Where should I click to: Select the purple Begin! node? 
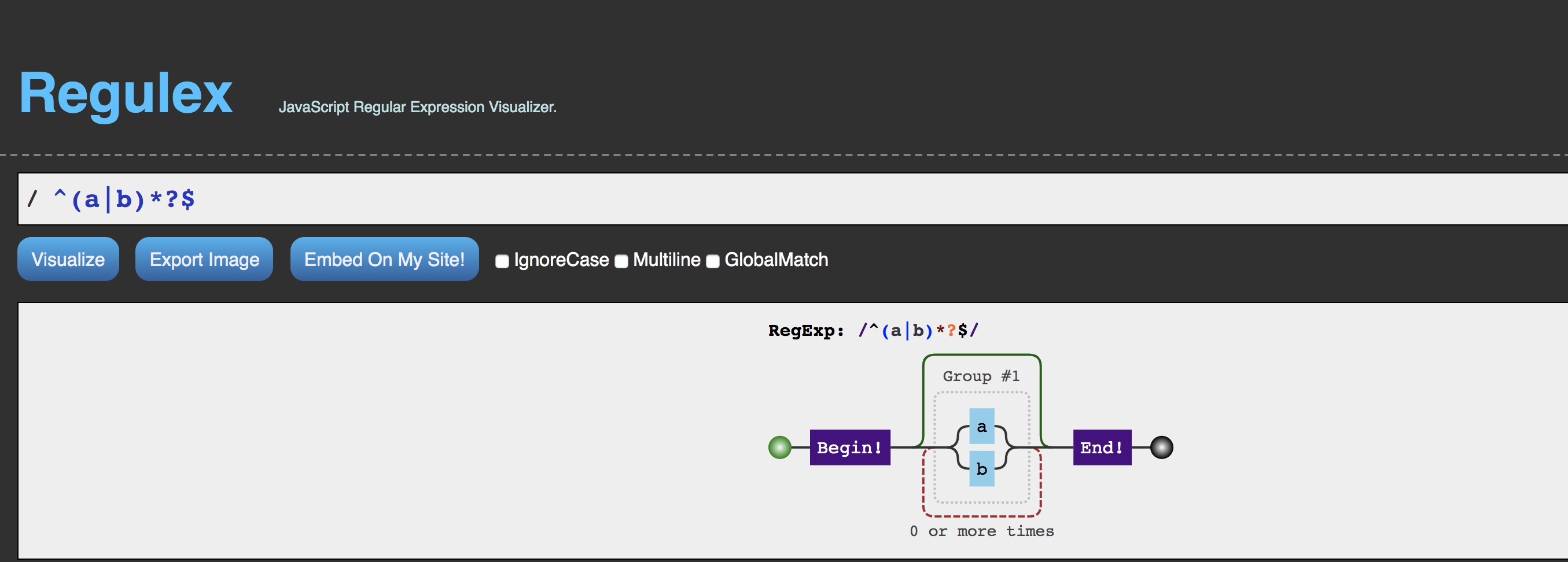(x=850, y=448)
